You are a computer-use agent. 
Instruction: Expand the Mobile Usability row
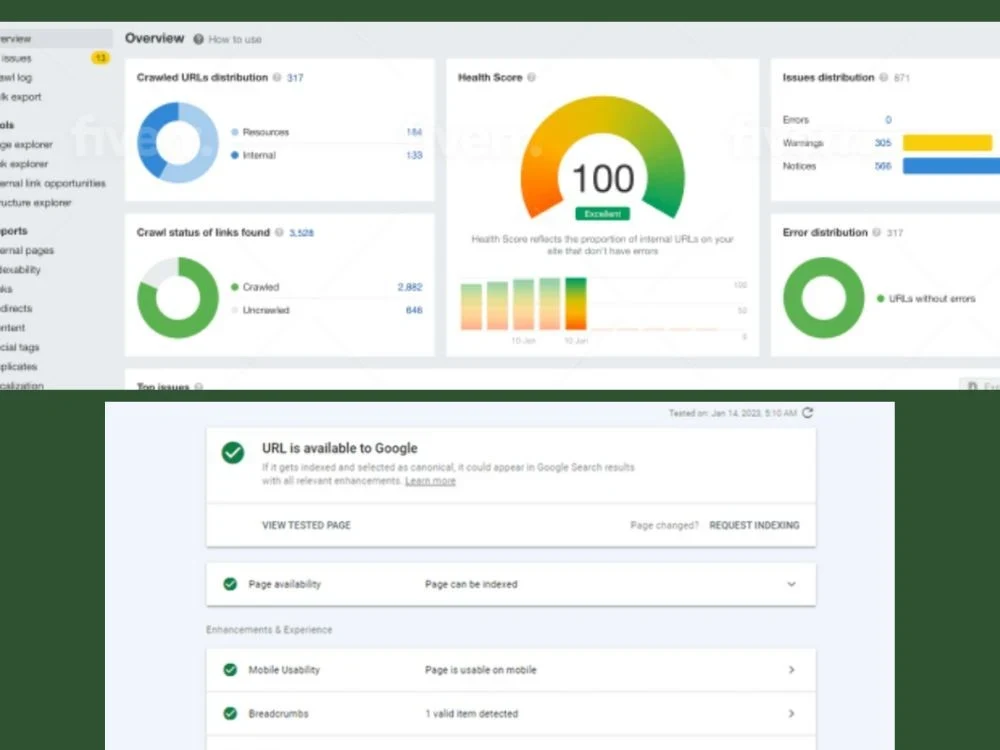793,670
